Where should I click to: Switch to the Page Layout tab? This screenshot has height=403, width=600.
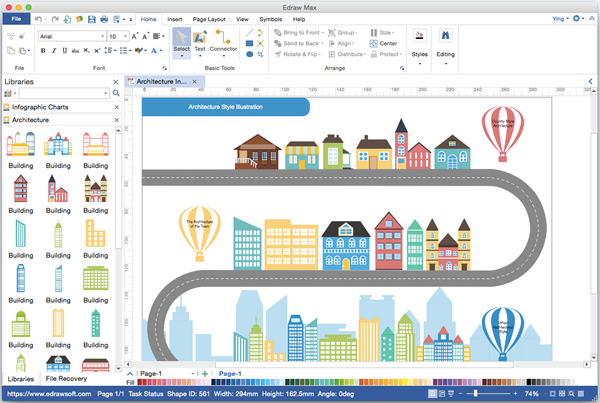tap(208, 19)
